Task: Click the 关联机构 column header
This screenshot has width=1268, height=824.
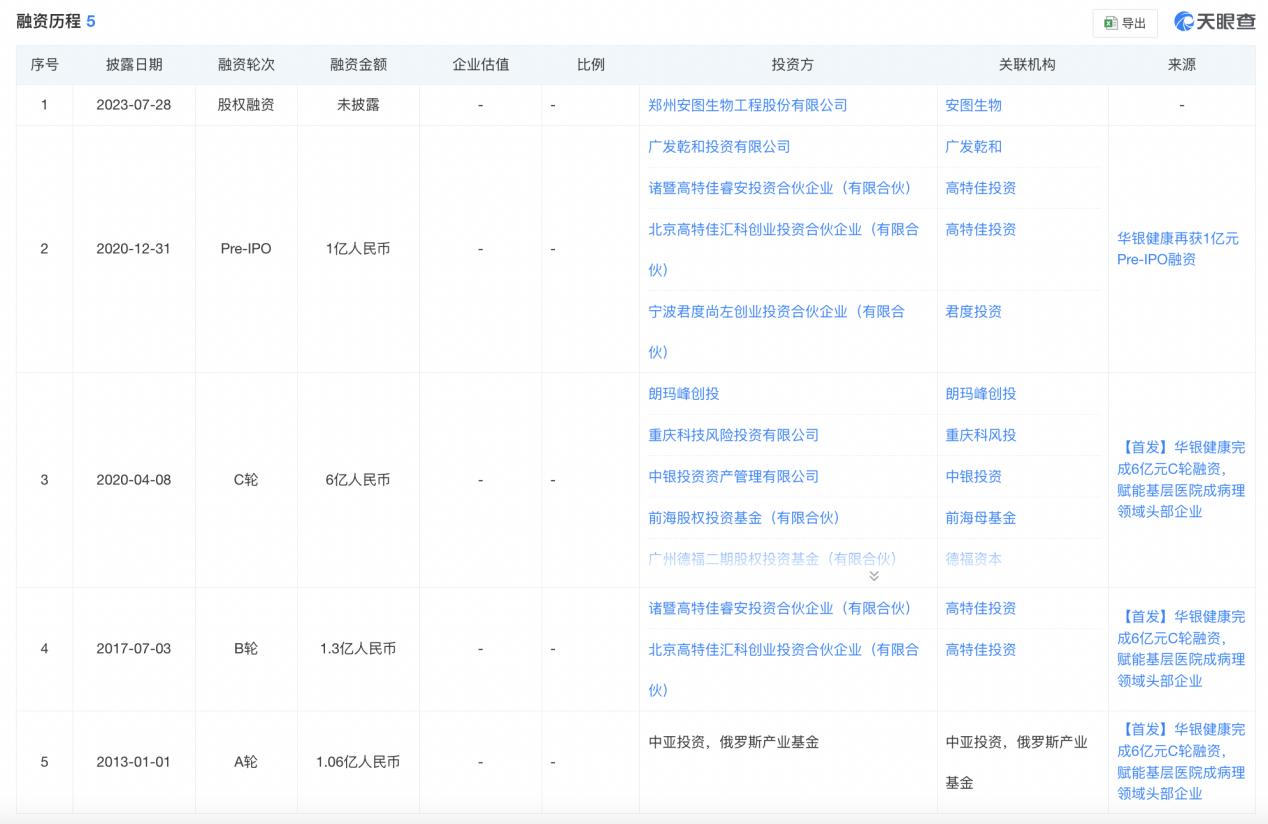Action: tap(1026, 64)
